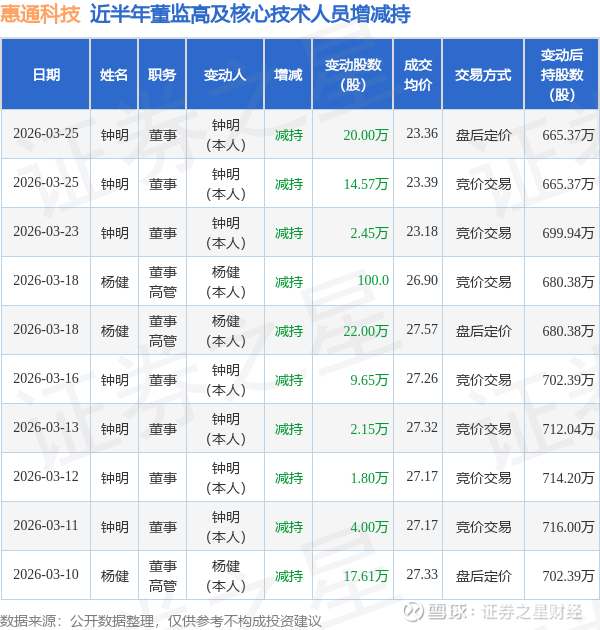Click the 4.00万 share change value

point(369,527)
